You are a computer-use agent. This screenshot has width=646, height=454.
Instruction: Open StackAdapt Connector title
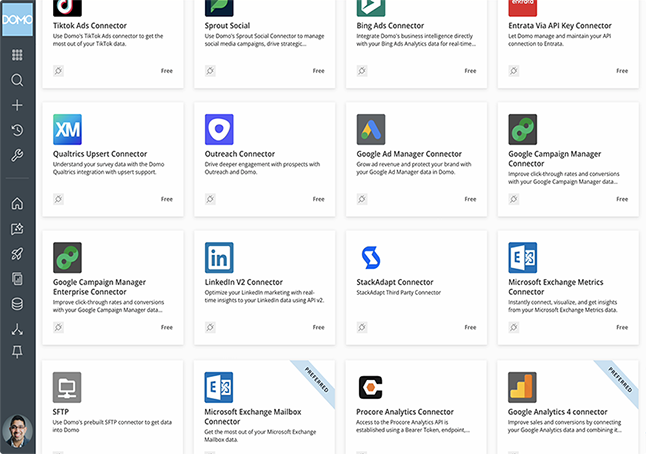(395, 282)
